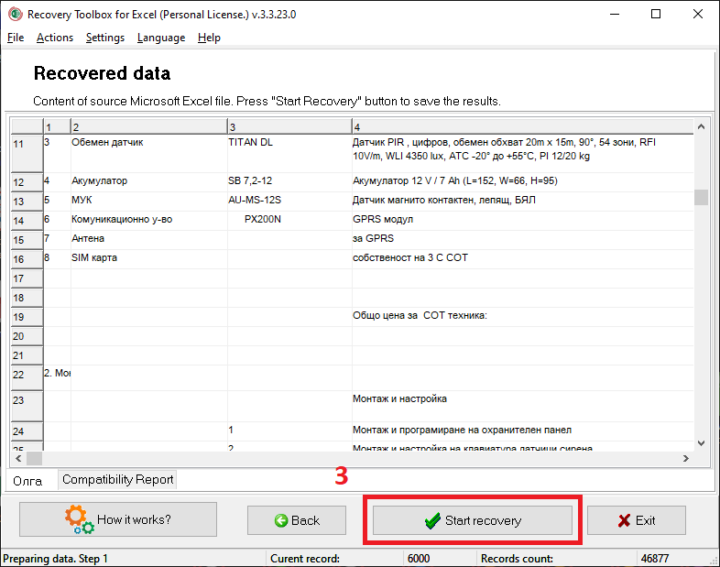
Task: Click cell 'Акумулатор' in column 2
Action: [x=149, y=182]
